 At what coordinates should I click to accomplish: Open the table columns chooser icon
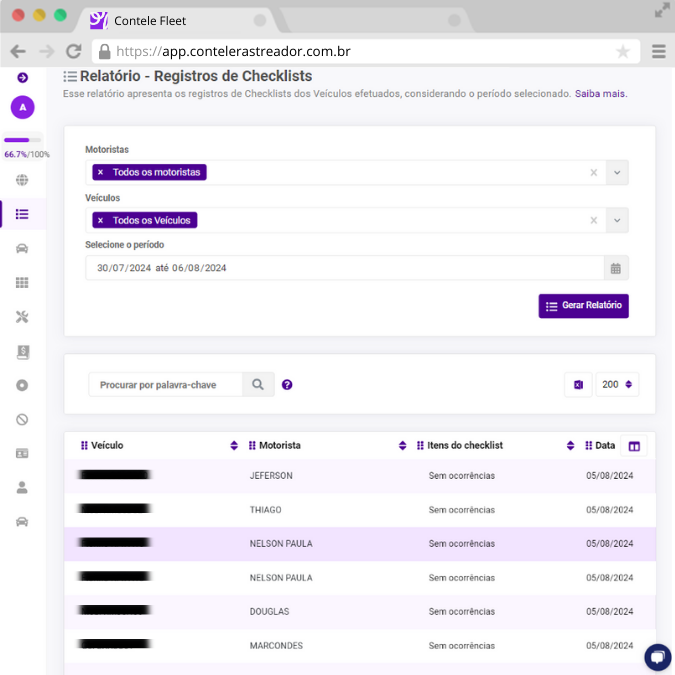click(634, 446)
